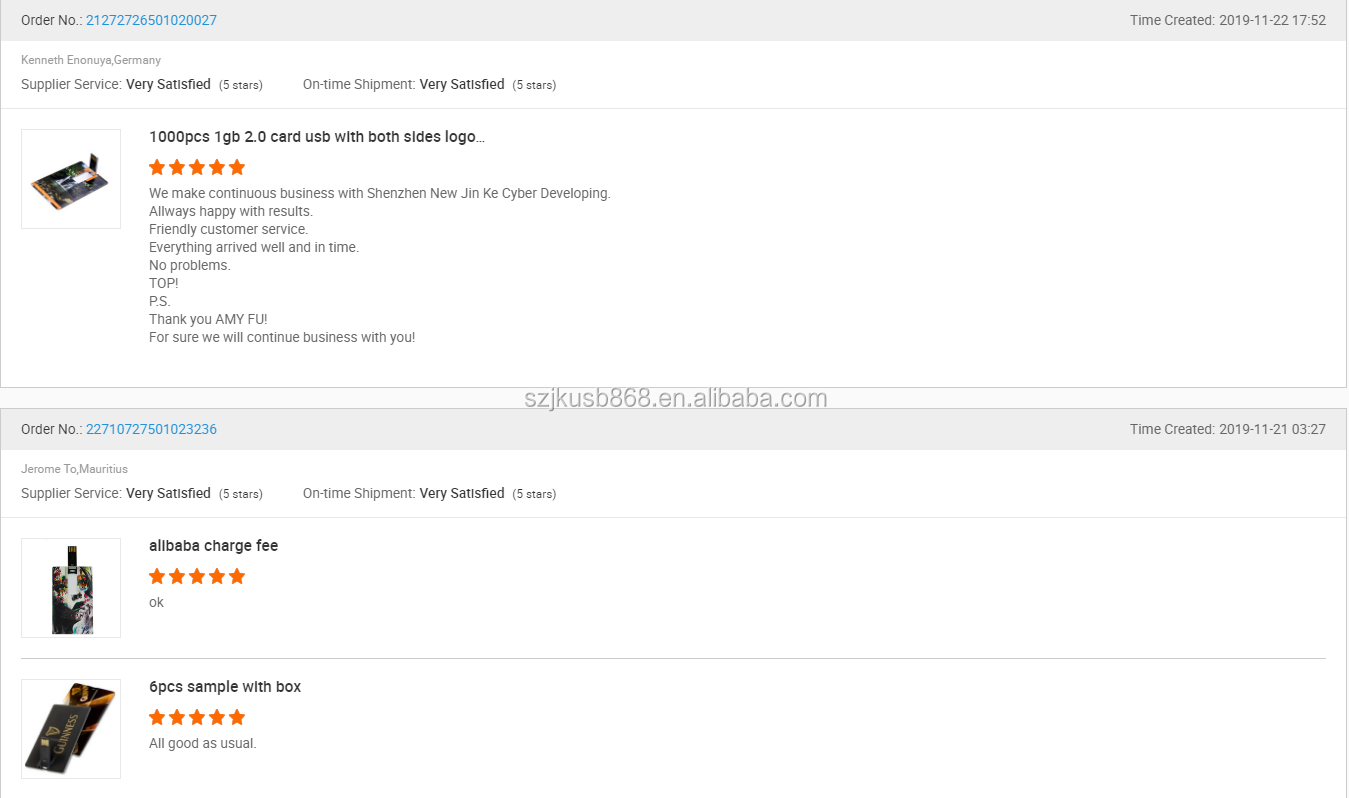Click first star of card usb review
This screenshot has width=1349, height=798.
click(x=157, y=167)
